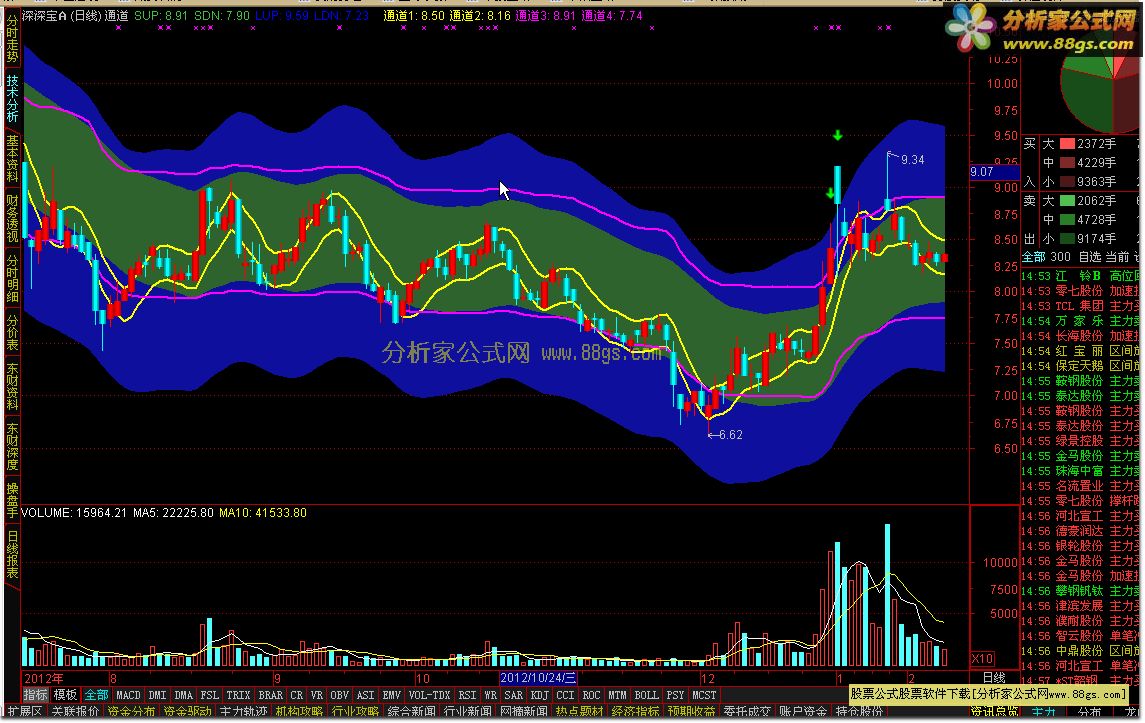
Task: Open the 机构攻略 bottom tab
Action: (299, 711)
